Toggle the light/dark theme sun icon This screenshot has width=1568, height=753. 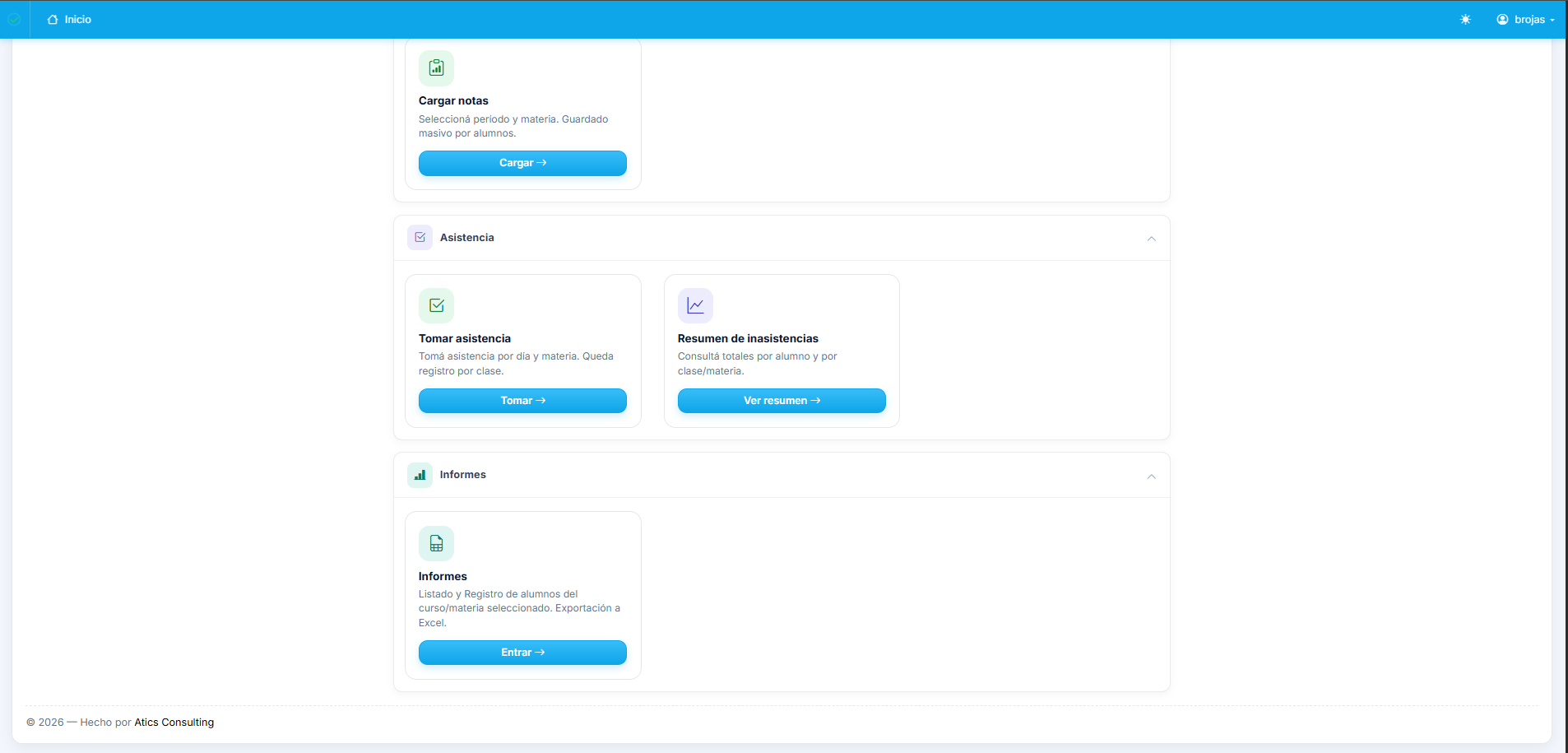(x=1465, y=20)
